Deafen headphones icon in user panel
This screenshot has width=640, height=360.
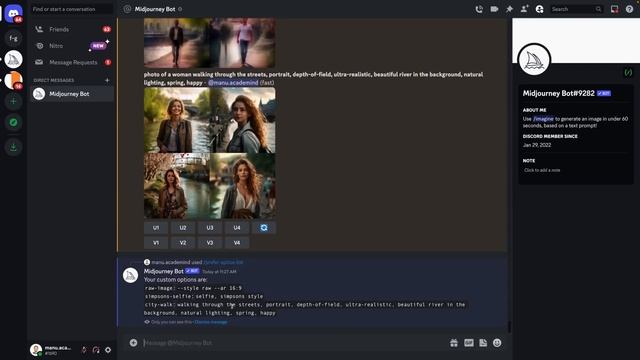(96, 350)
